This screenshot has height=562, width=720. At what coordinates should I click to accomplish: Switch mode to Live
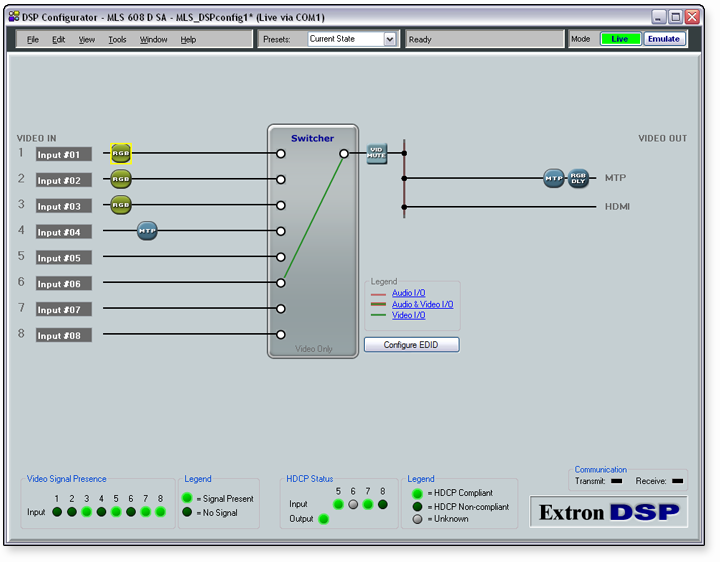click(620, 39)
